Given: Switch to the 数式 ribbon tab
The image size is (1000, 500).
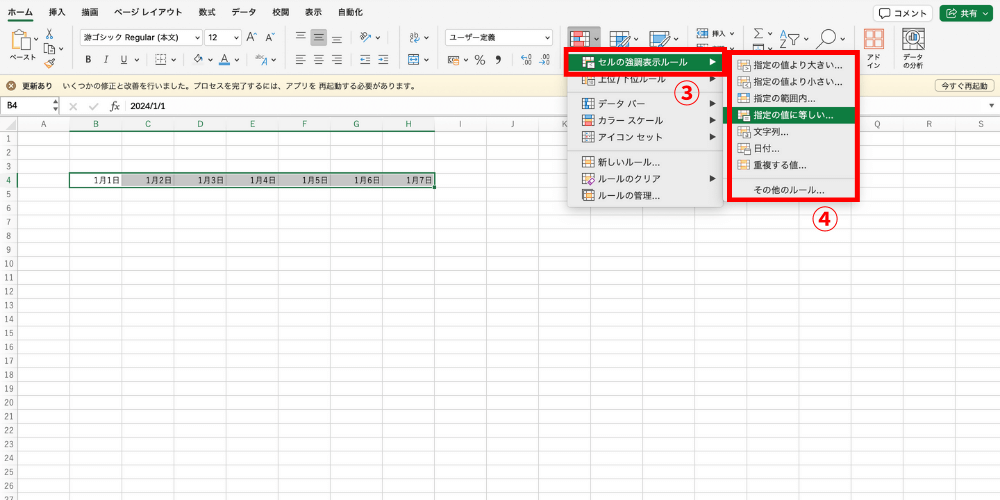Looking at the screenshot, I should pyautogui.click(x=207, y=12).
